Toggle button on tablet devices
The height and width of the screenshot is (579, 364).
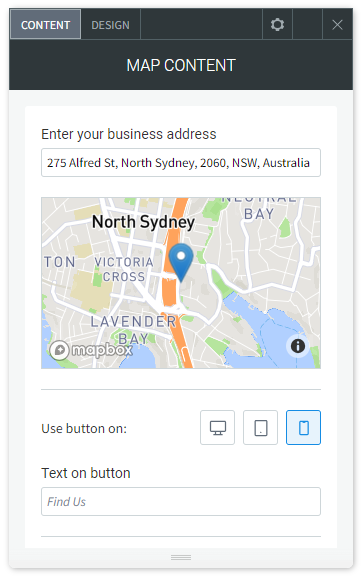(x=260, y=428)
